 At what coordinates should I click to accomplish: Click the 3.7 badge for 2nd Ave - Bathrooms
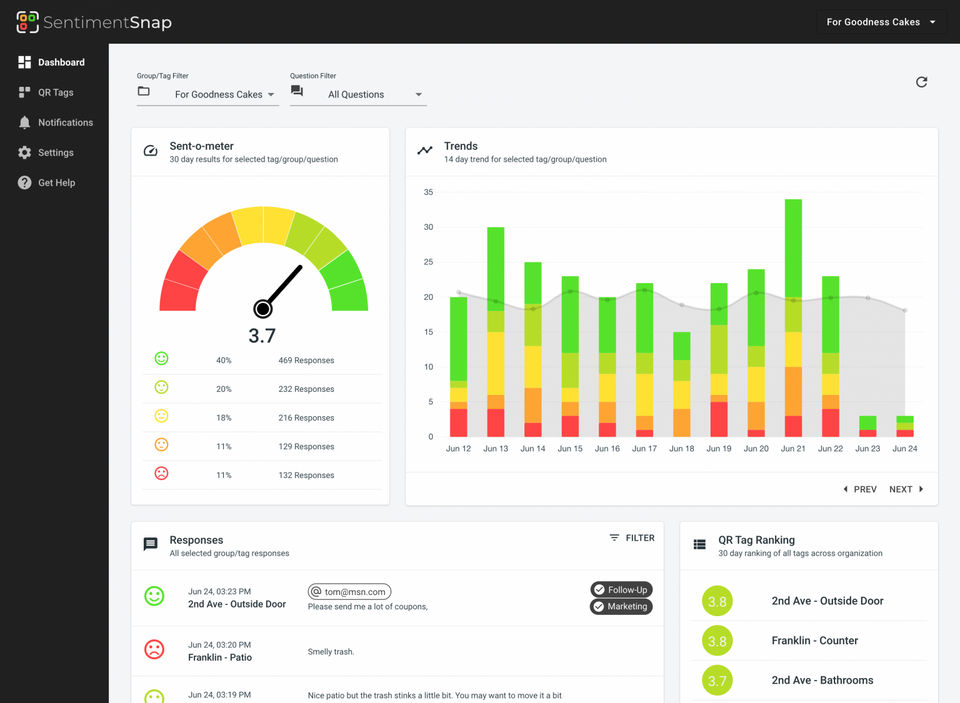[x=717, y=680]
